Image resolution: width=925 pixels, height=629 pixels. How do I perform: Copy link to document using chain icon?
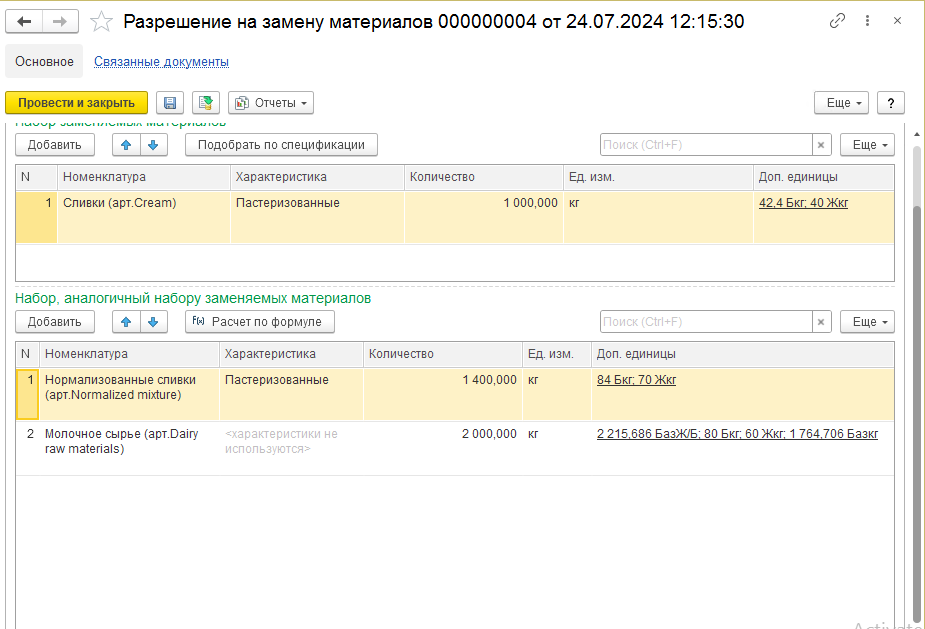coord(838,21)
